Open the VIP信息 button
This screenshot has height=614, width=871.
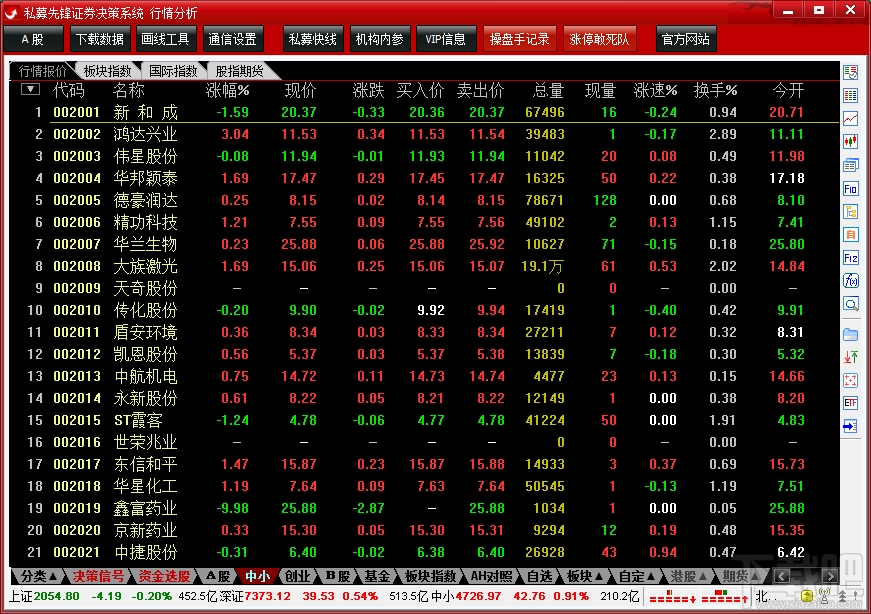point(445,39)
